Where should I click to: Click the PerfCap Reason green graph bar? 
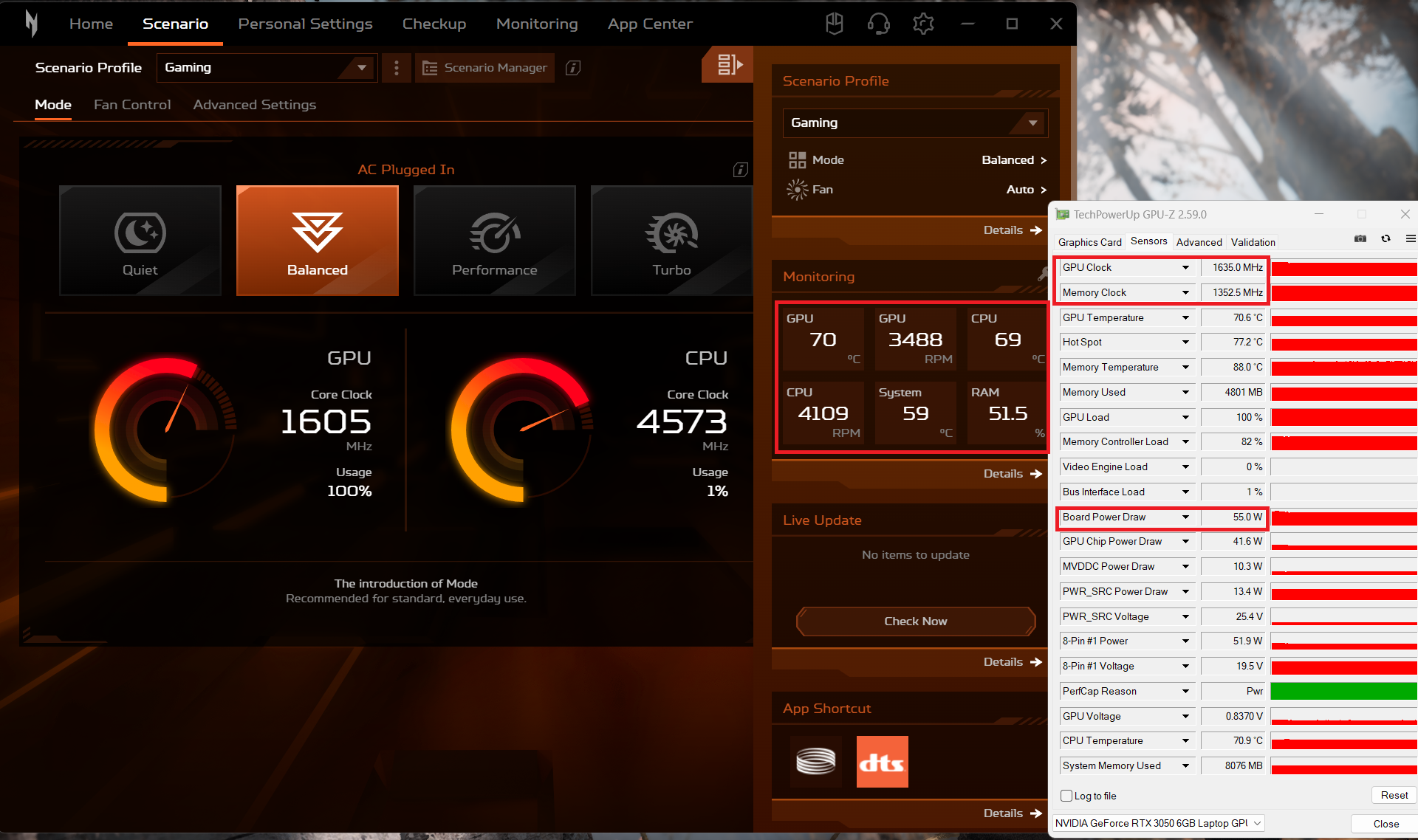coord(1344,692)
